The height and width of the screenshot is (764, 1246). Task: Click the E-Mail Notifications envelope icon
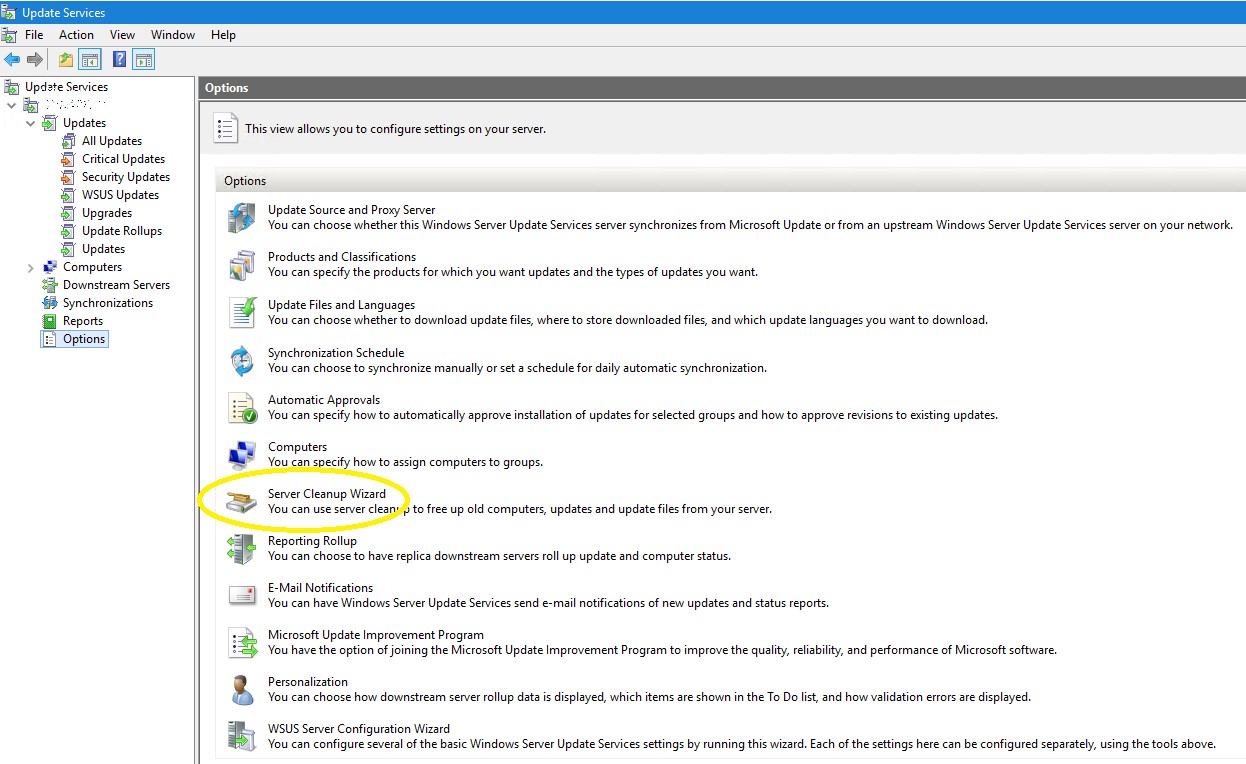[242, 595]
